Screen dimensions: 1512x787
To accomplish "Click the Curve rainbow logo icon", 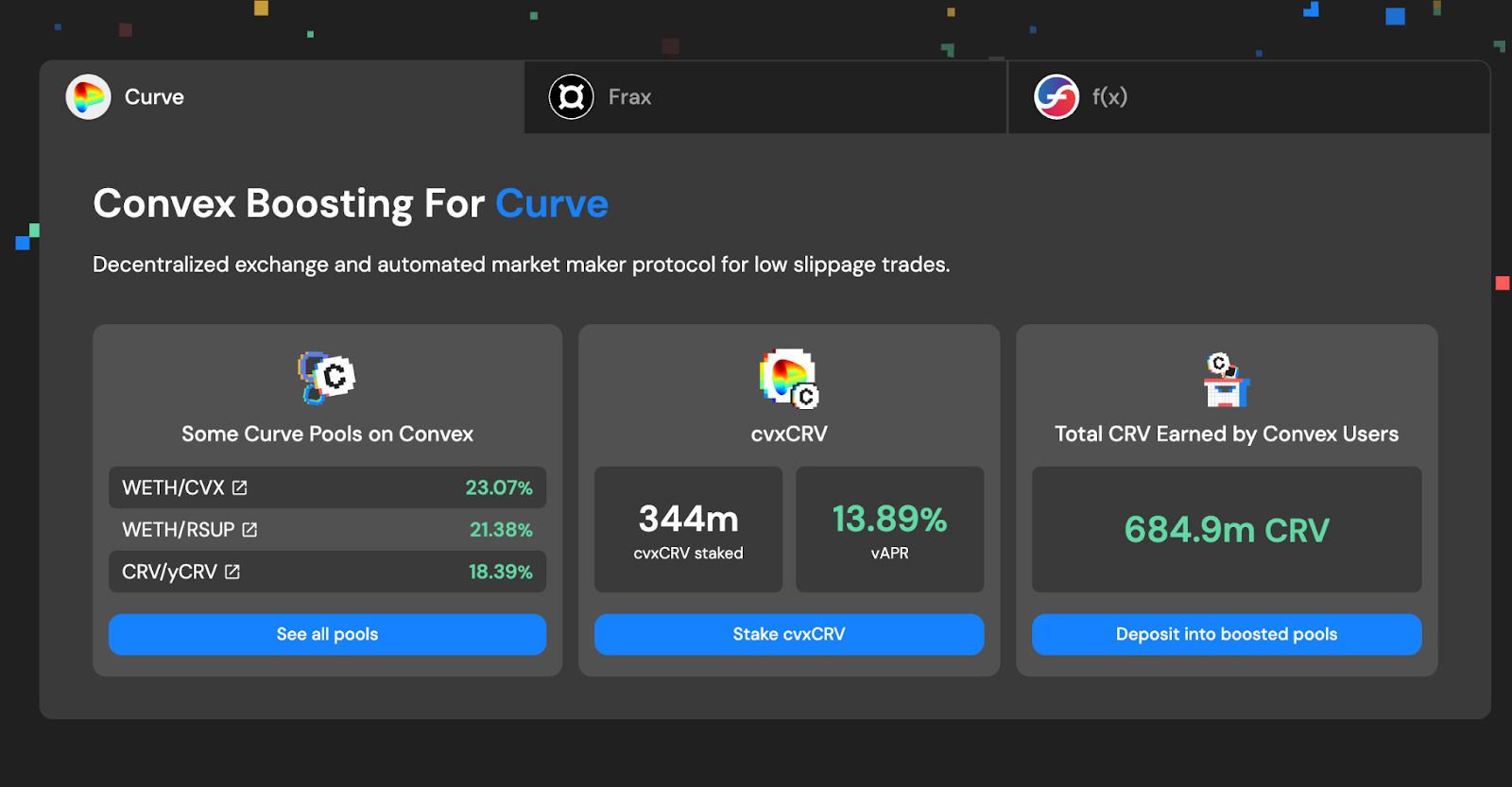I will (x=88, y=96).
